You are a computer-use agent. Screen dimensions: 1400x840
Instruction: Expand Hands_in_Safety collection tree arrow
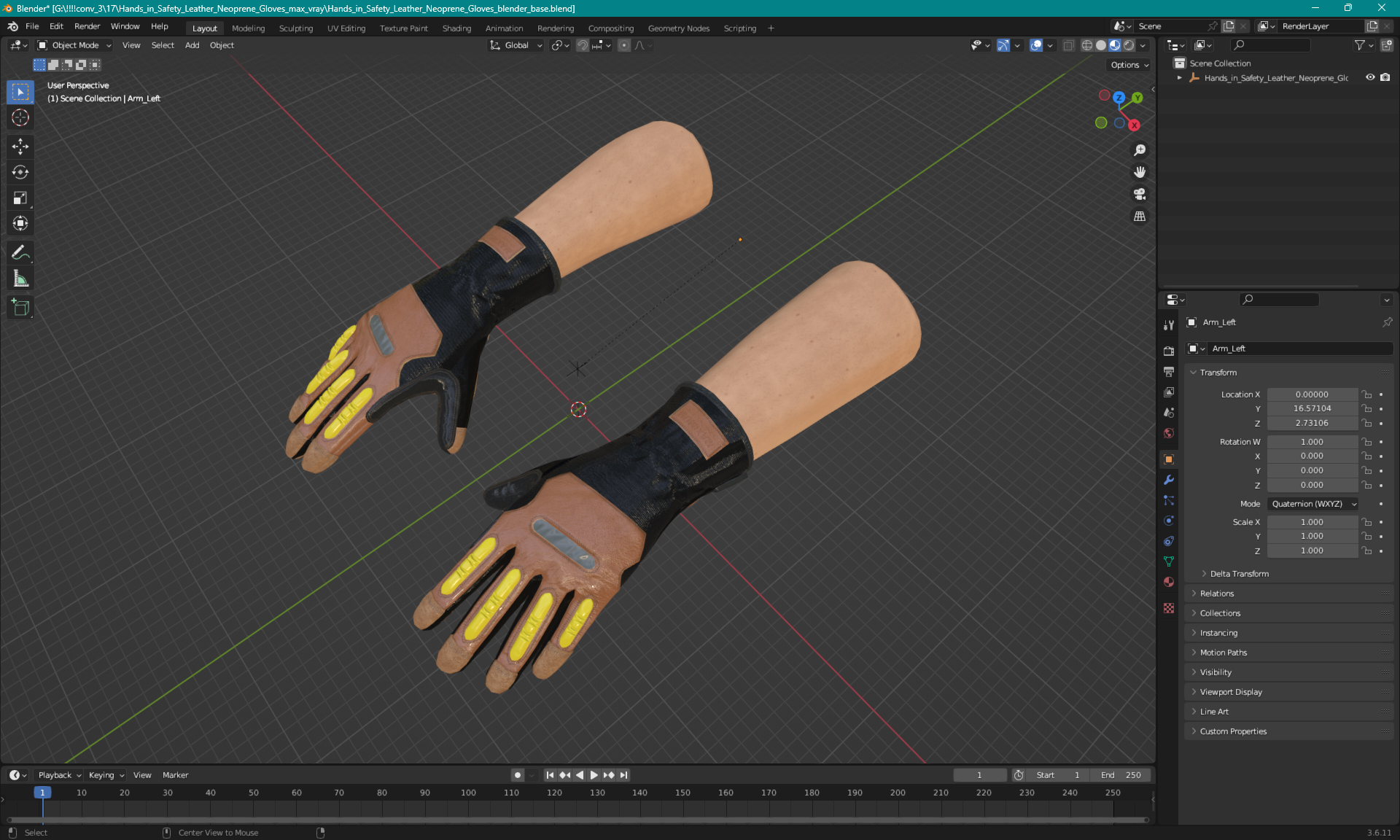pos(1179,77)
